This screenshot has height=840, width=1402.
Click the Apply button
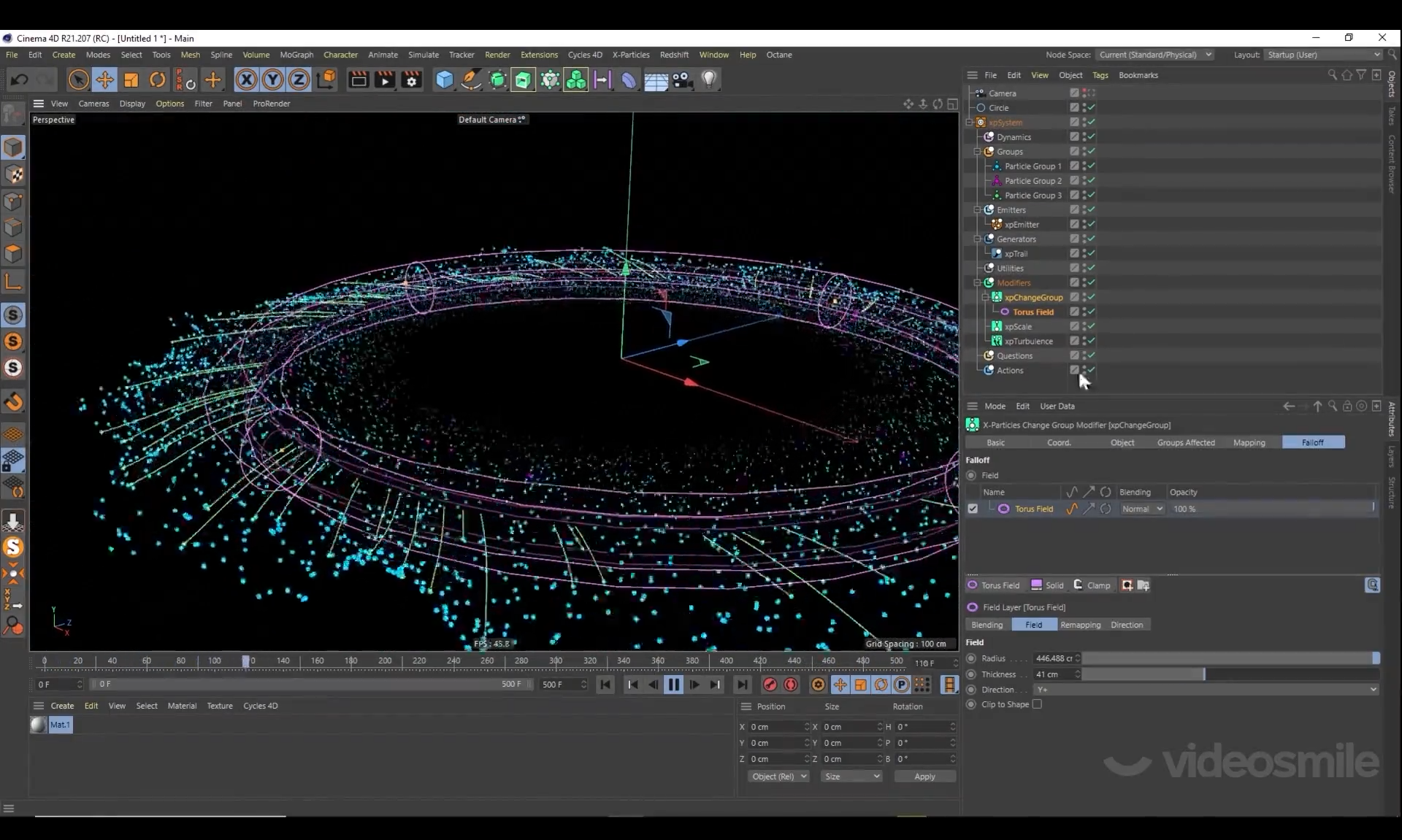click(x=924, y=777)
